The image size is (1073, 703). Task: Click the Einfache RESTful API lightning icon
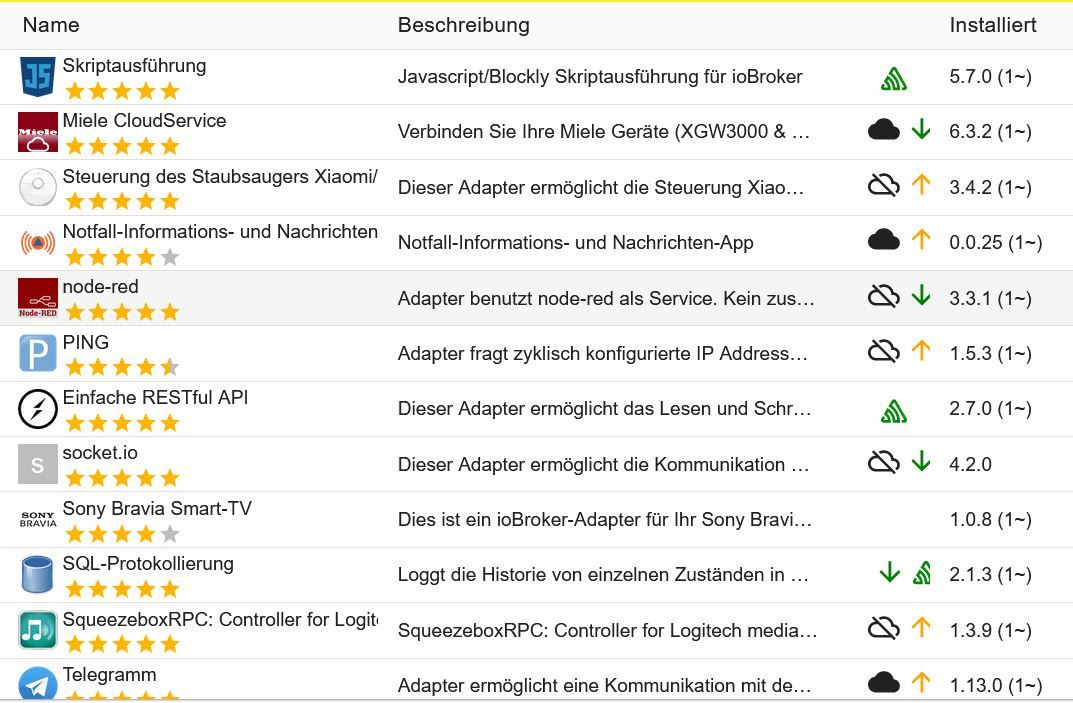(x=38, y=409)
